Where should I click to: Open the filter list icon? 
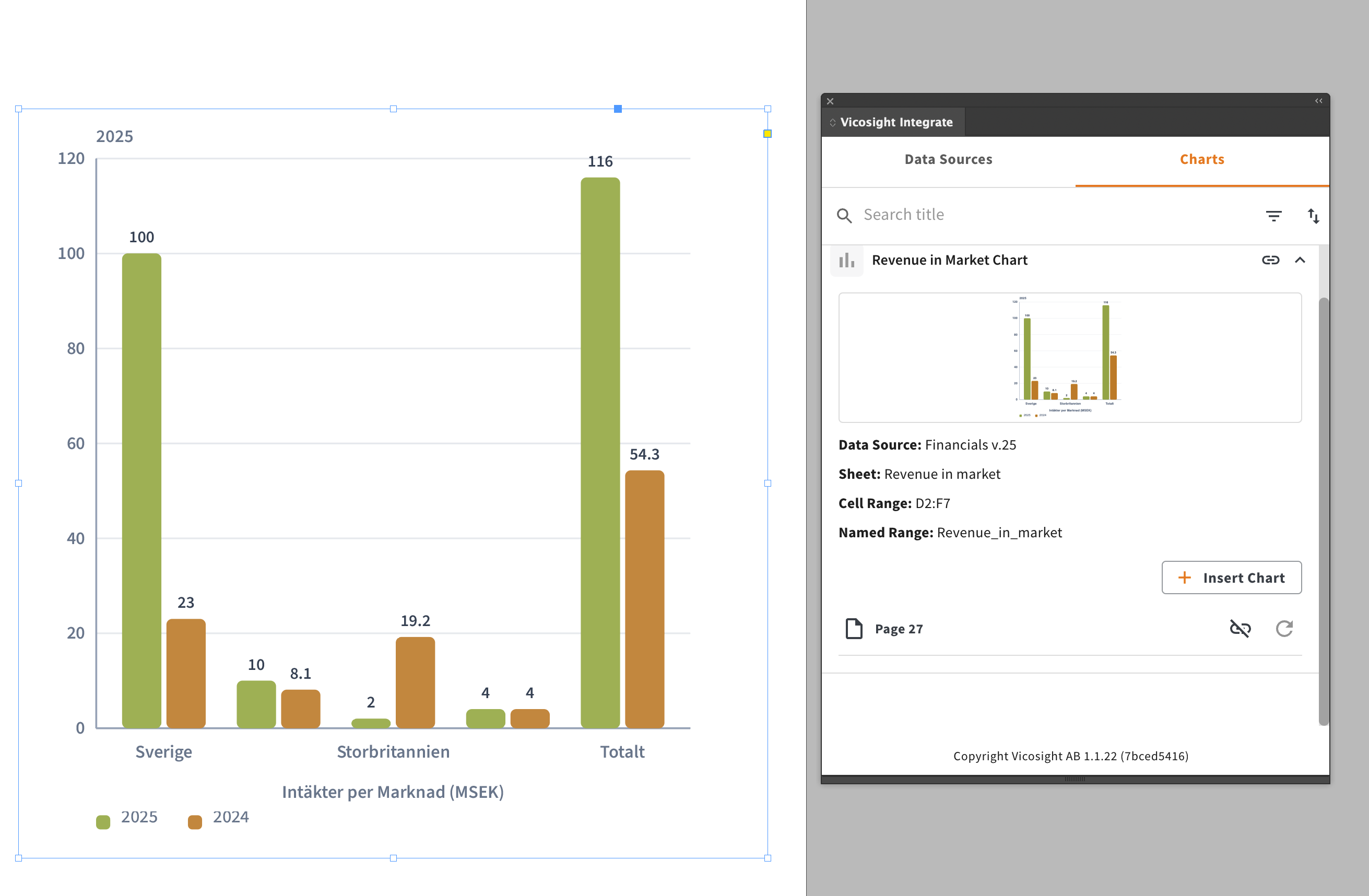click(x=1273, y=216)
